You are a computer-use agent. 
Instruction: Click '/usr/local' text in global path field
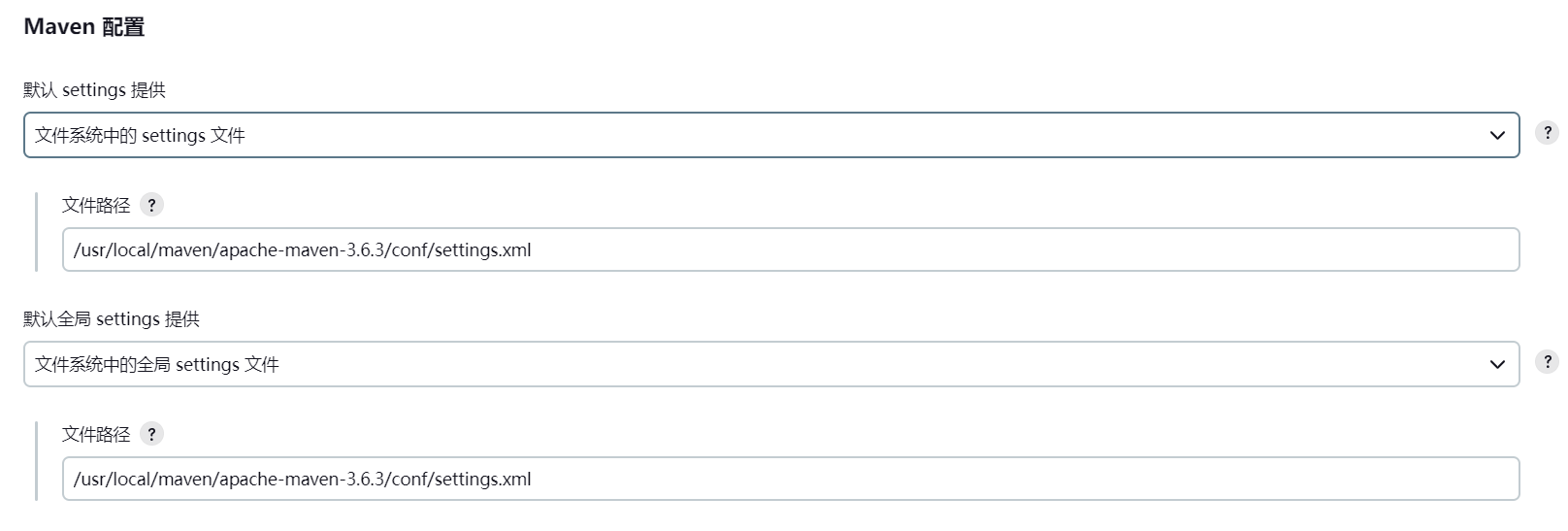[112, 480]
